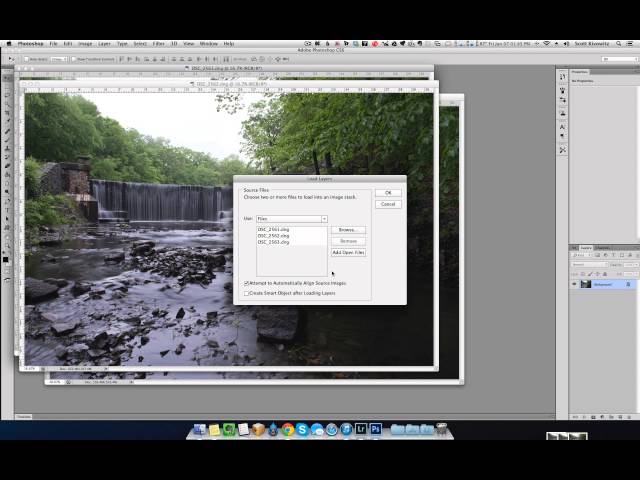Open the Use Files dropdown
Image resolution: width=640 pixels, height=480 pixels.
point(292,219)
